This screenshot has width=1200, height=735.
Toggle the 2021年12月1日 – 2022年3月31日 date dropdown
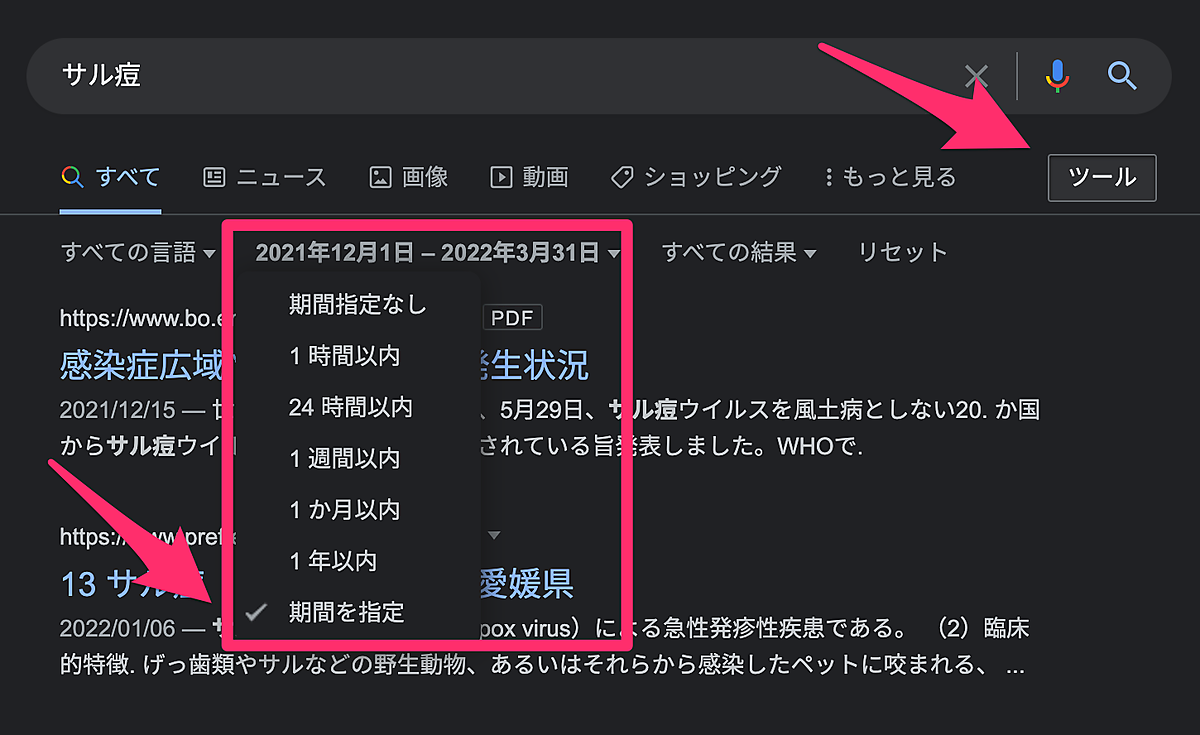(438, 253)
